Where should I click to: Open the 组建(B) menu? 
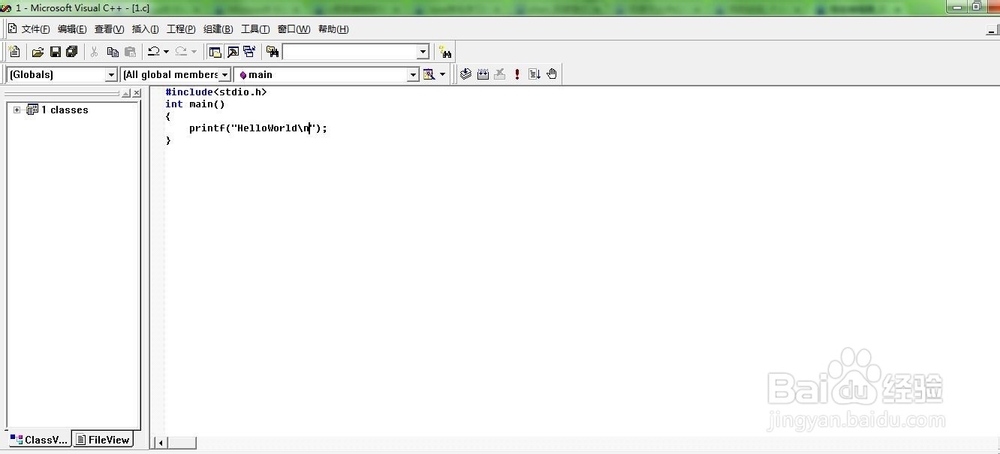point(218,29)
